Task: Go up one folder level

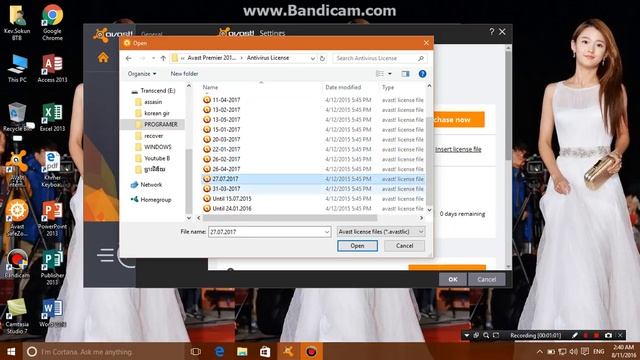Action: (163, 58)
